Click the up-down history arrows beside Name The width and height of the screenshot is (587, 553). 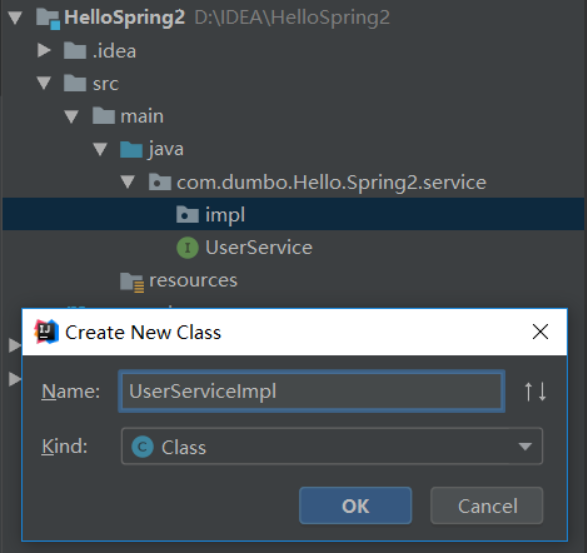pyautogui.click(x=535, y=392)
